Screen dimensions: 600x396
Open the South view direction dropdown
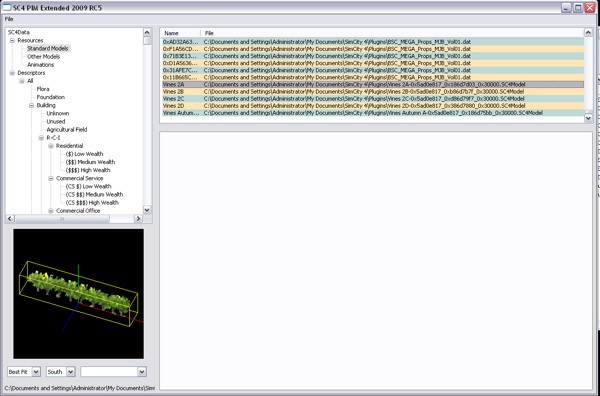(x=70, y=372)
